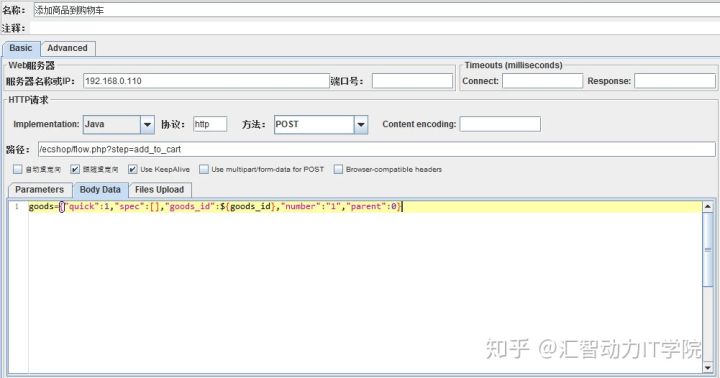720x378 pixels.
Task: Click the 端口号 port number field
Action: coord(412,81)
